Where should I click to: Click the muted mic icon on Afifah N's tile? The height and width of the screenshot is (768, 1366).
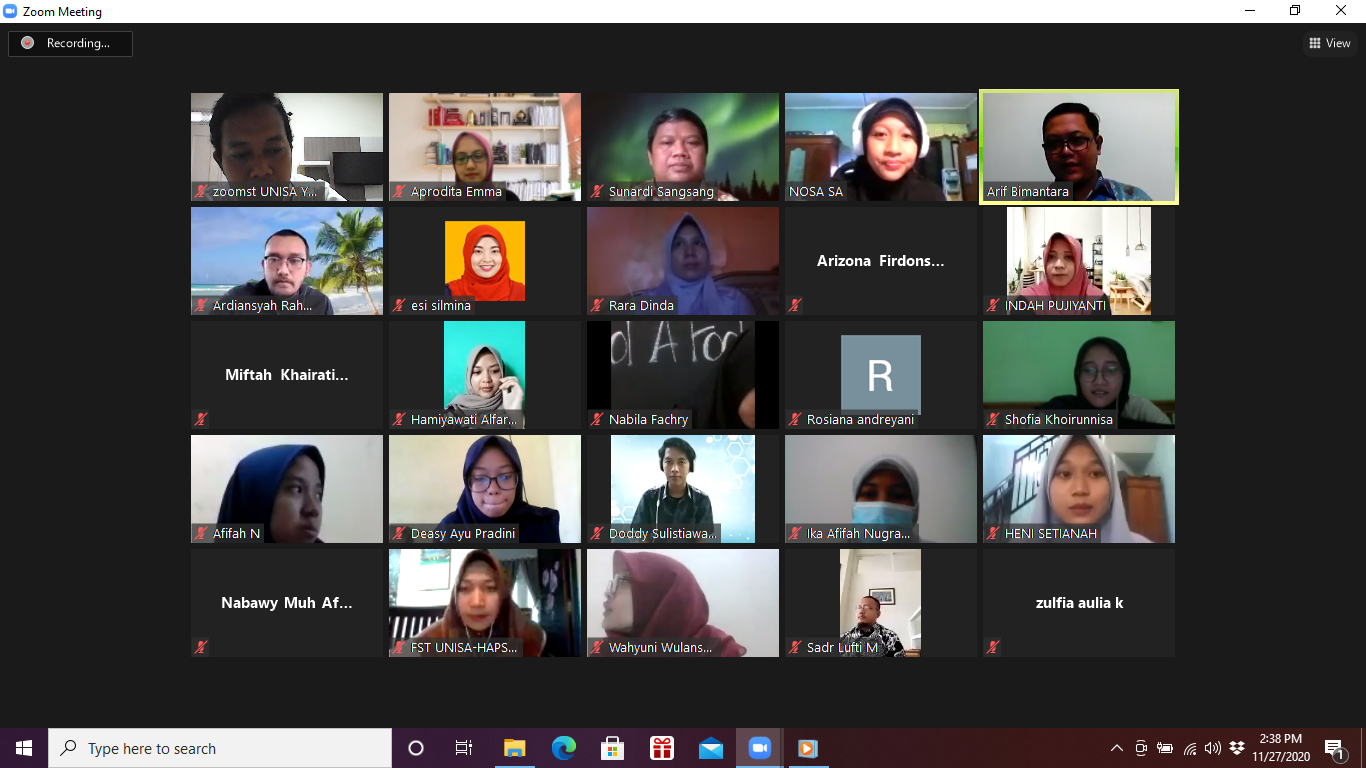201,534
